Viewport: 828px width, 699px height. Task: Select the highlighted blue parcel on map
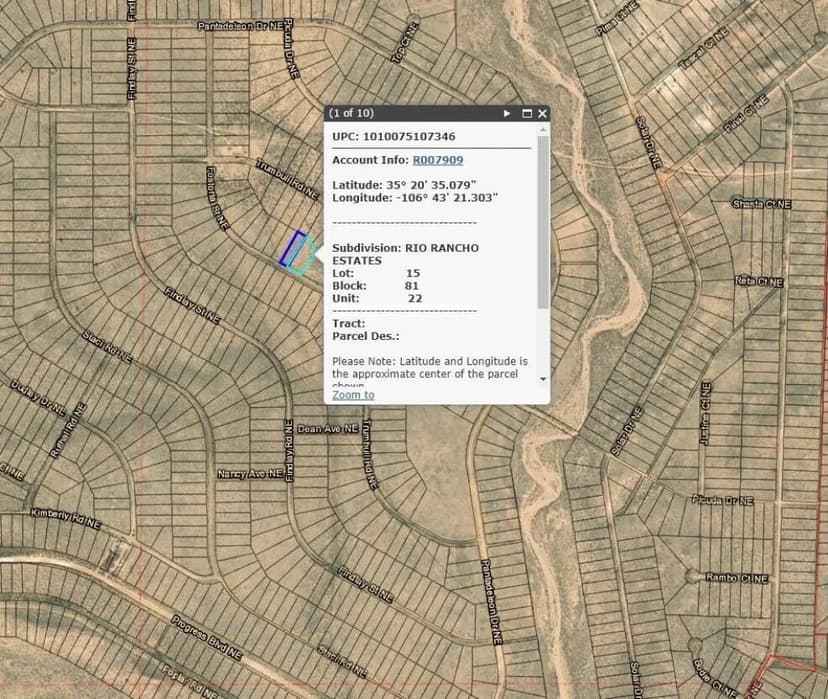(x=293, y=250)
